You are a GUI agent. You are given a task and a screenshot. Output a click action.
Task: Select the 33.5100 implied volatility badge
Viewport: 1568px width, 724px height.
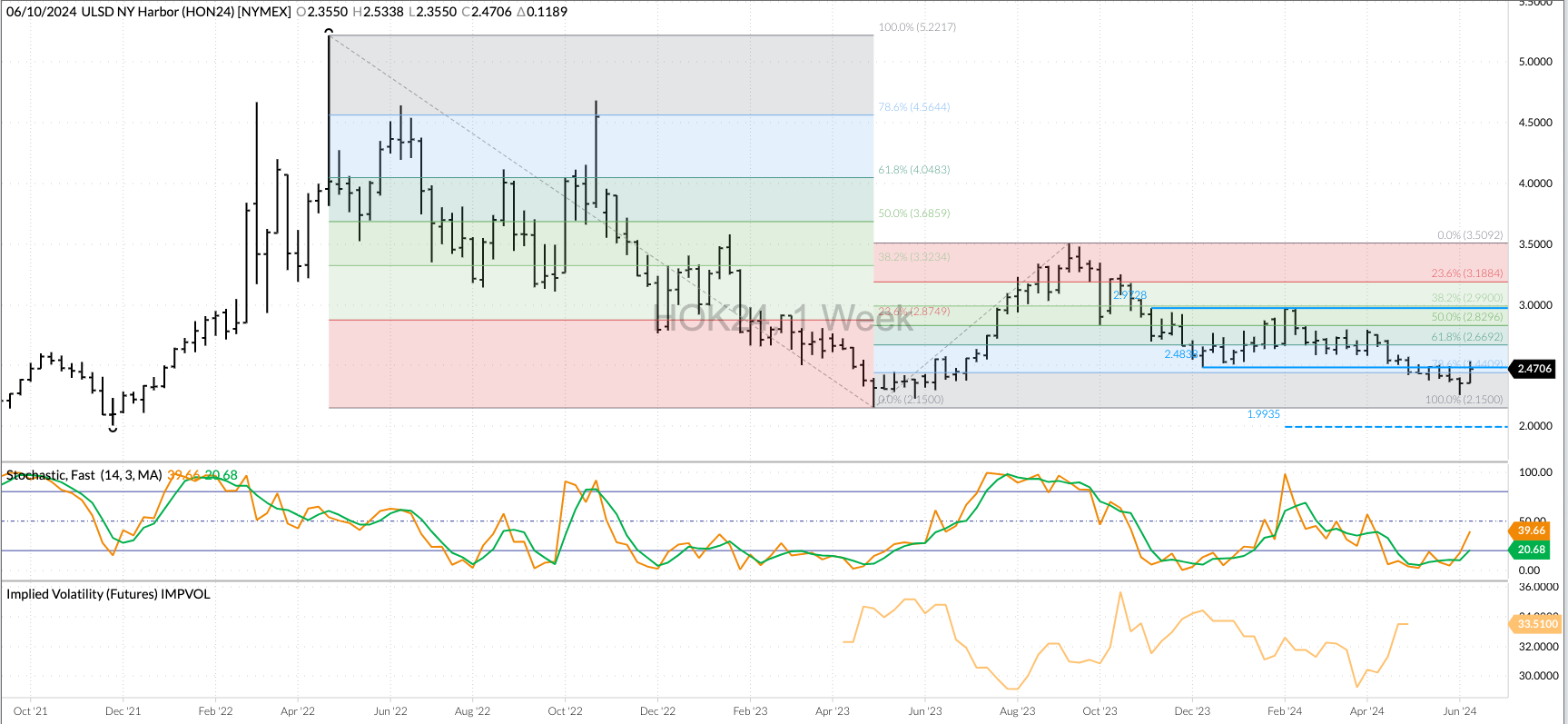[1536, 623]
